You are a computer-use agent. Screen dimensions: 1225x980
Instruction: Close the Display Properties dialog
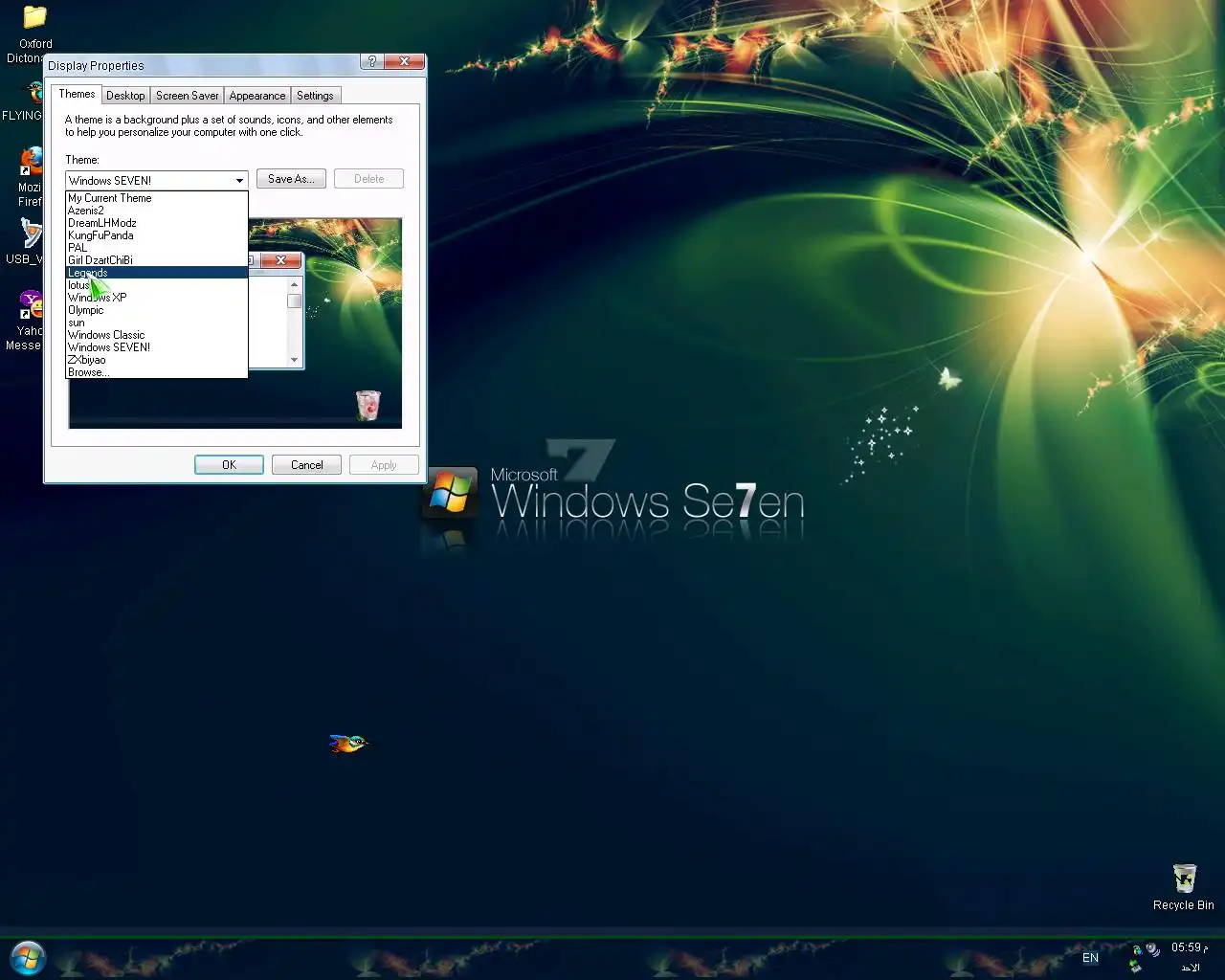coord(405,61)
